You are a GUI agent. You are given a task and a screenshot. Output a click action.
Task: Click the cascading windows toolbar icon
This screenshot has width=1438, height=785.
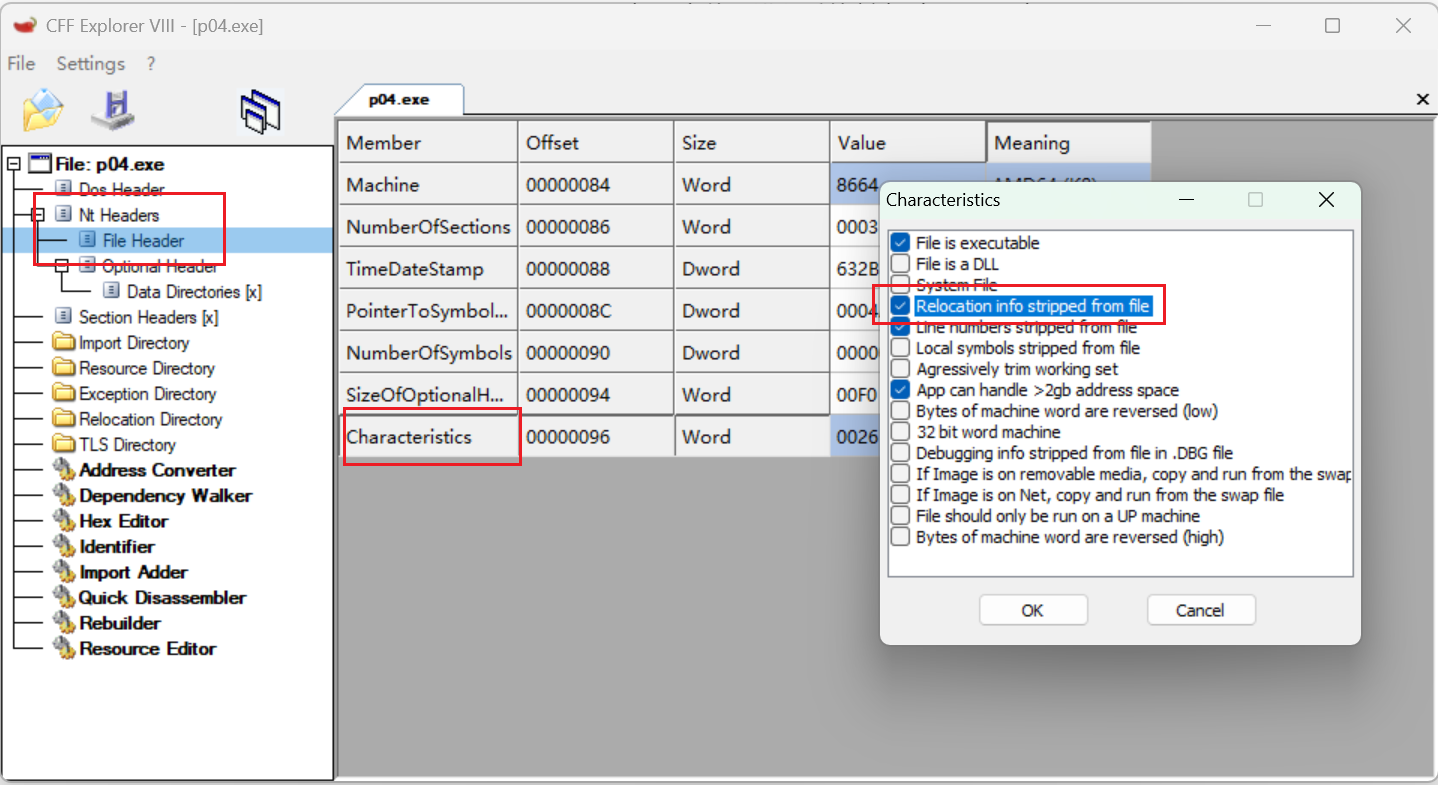[x=260, y=110]
